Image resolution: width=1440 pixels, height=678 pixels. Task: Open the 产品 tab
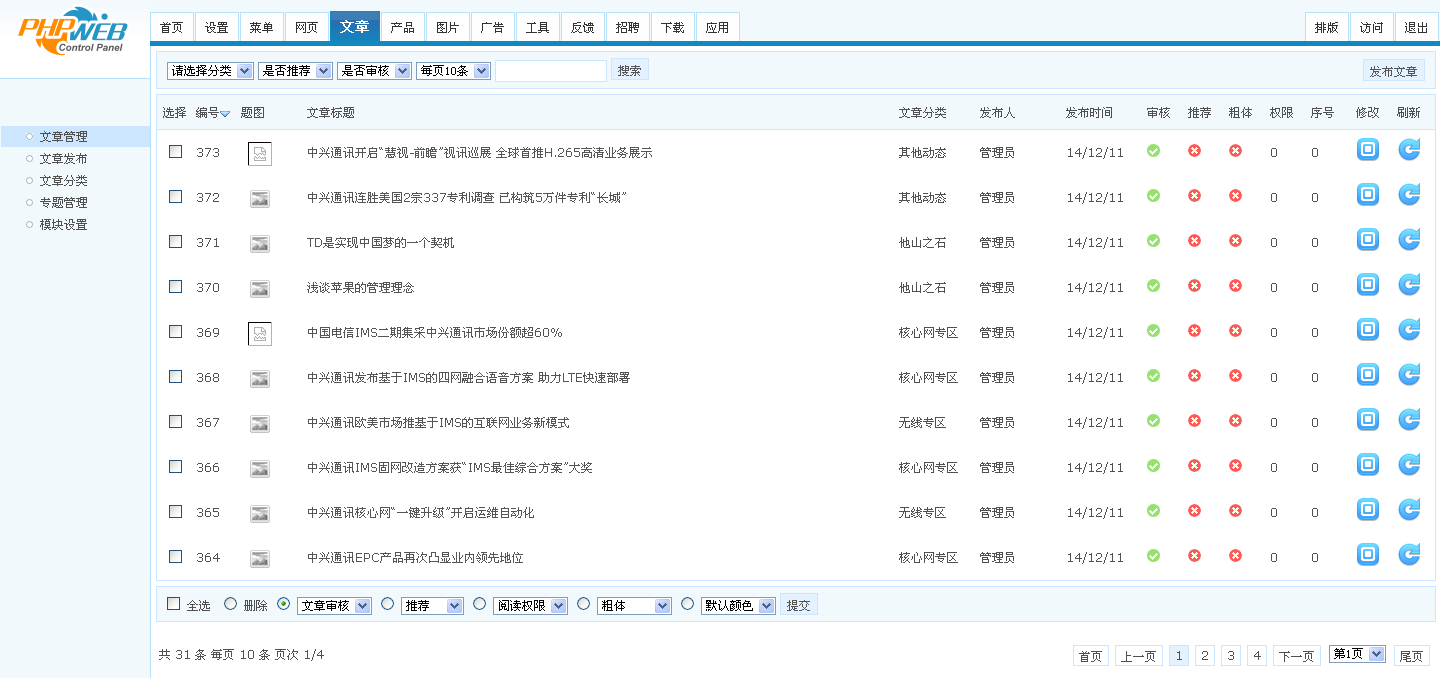click(403, 27)
